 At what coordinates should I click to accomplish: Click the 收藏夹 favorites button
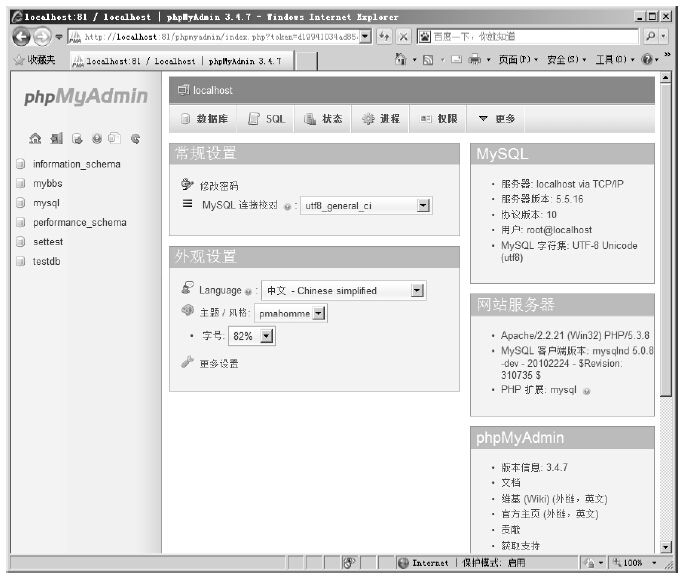pyautogui.click(x=35, y=60)
